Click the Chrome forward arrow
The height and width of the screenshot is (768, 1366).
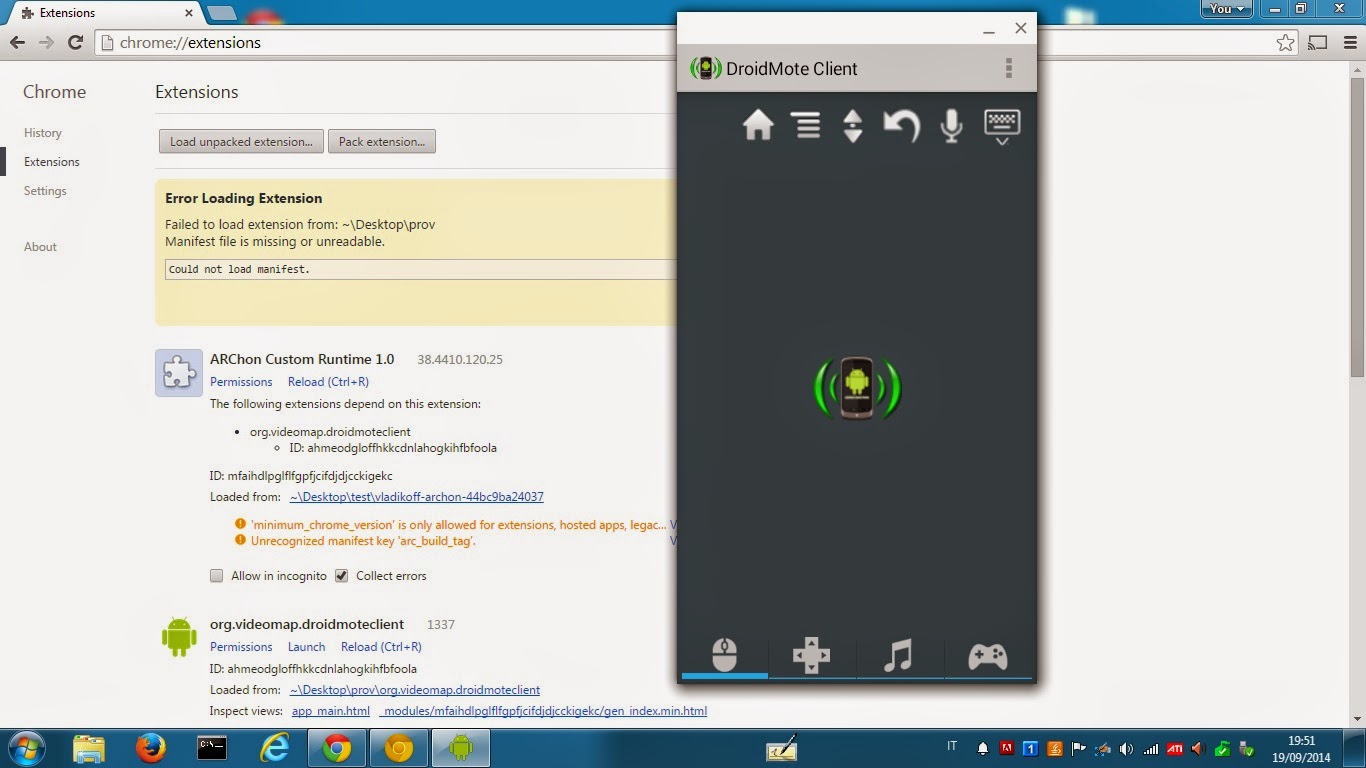(x=46, y=43)
